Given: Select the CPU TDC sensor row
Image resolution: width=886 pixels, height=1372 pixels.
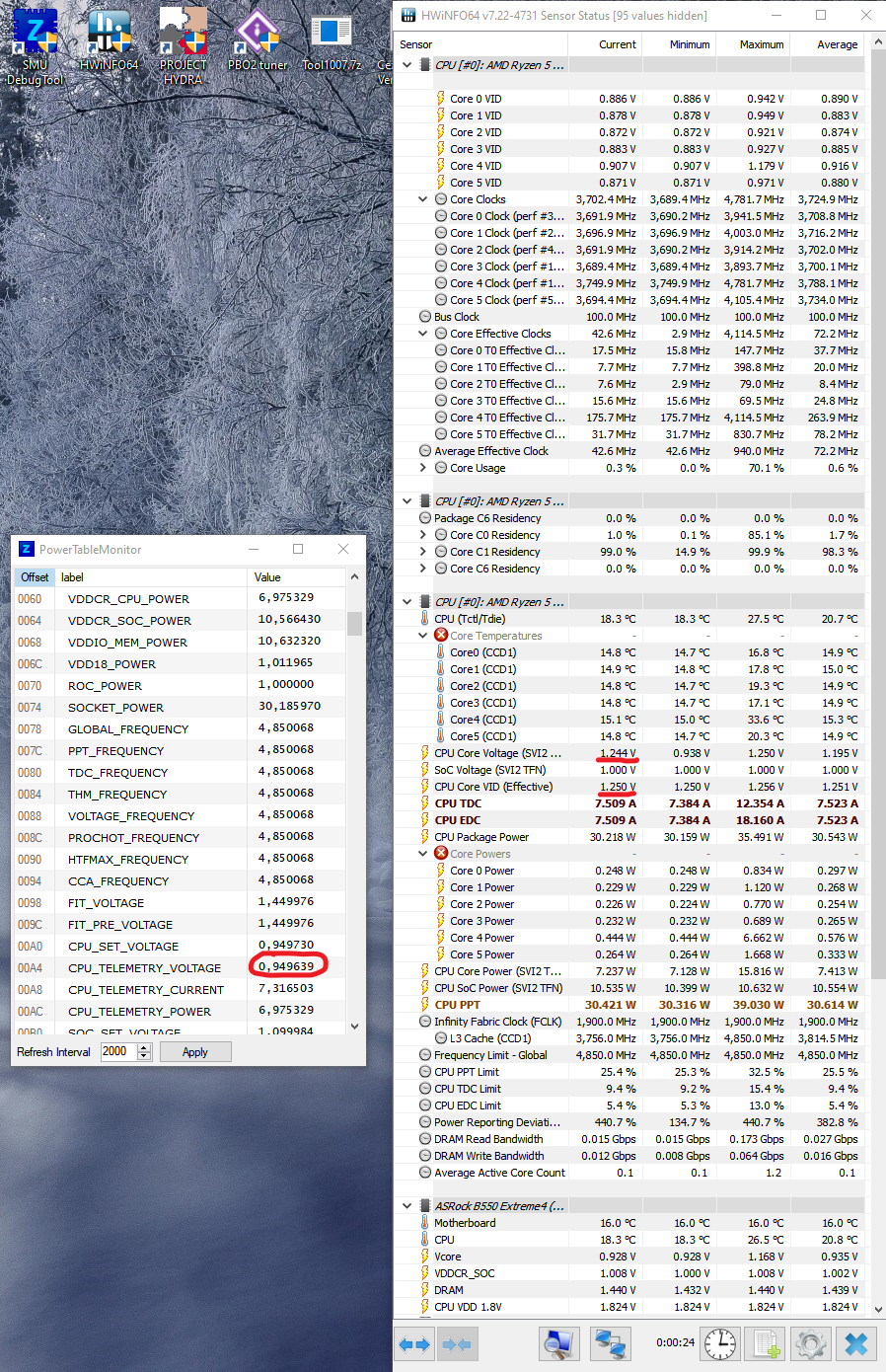Looking at the screenshot, I should coord(629,803).
